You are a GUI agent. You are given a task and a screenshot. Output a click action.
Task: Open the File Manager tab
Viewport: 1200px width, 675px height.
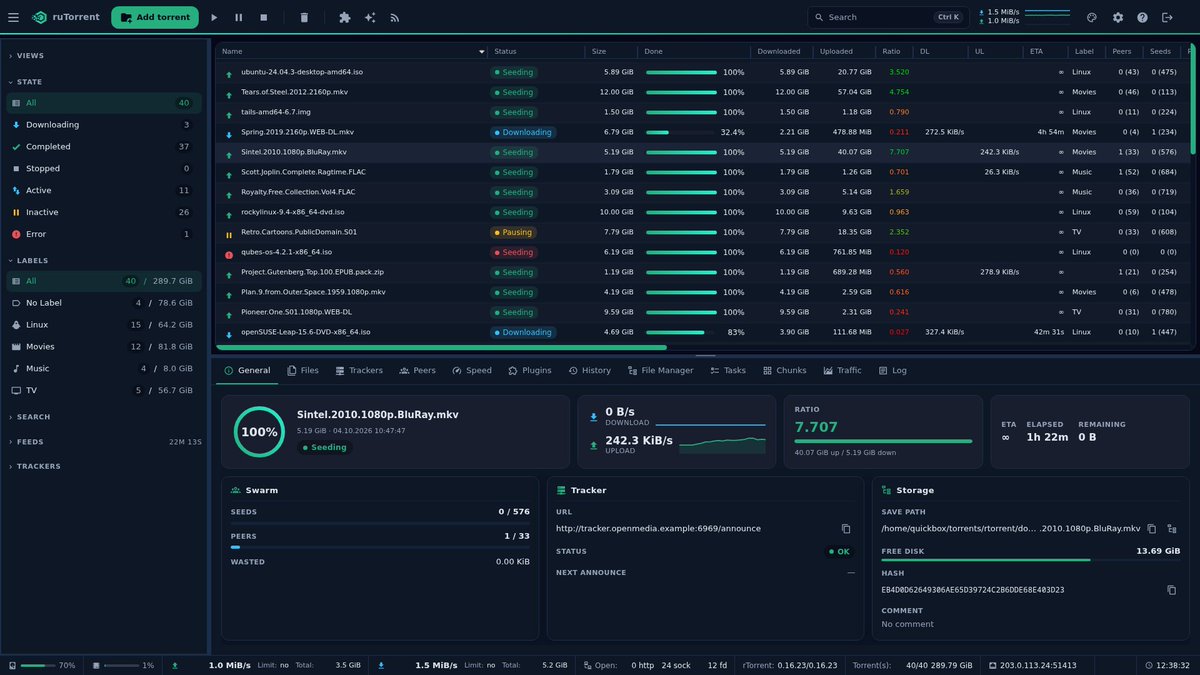pos(660,370)
